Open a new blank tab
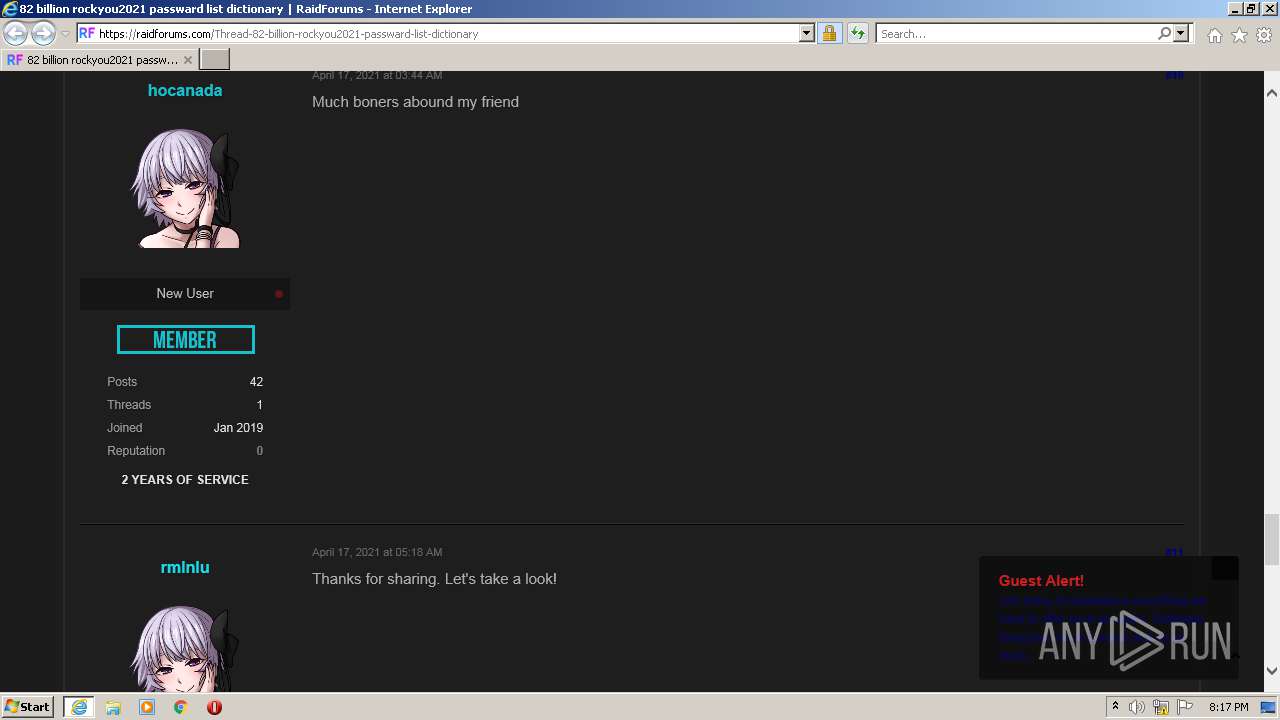 coord(215,60)
